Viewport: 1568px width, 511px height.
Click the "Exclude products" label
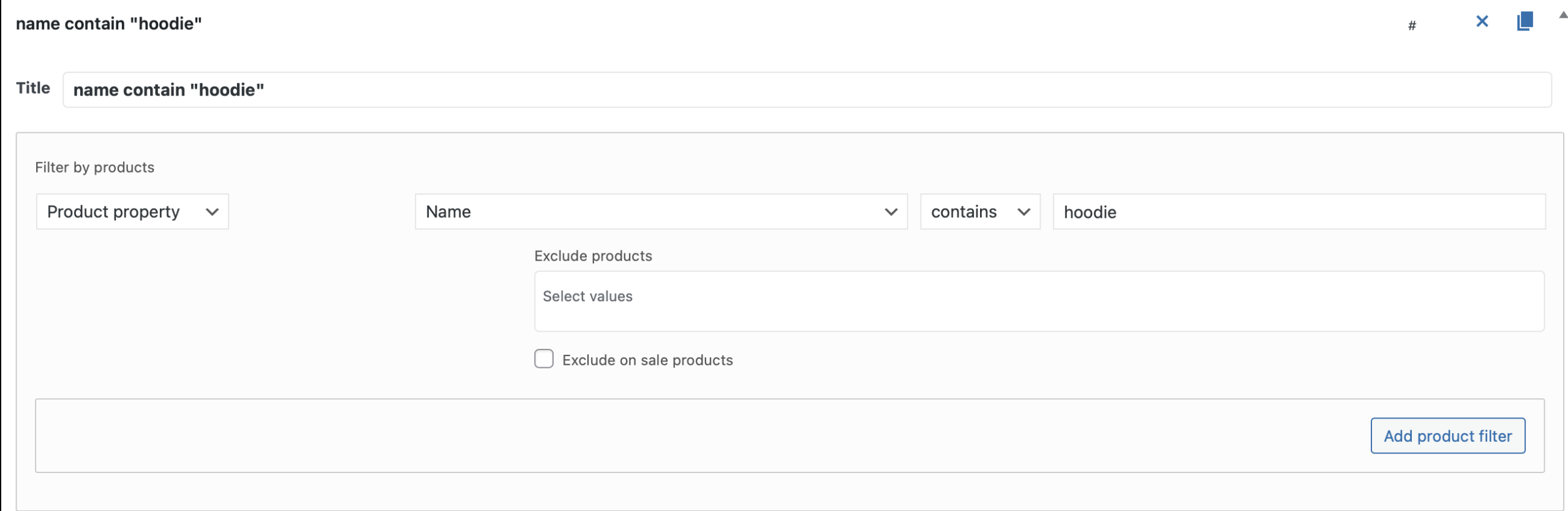point(592,256)
